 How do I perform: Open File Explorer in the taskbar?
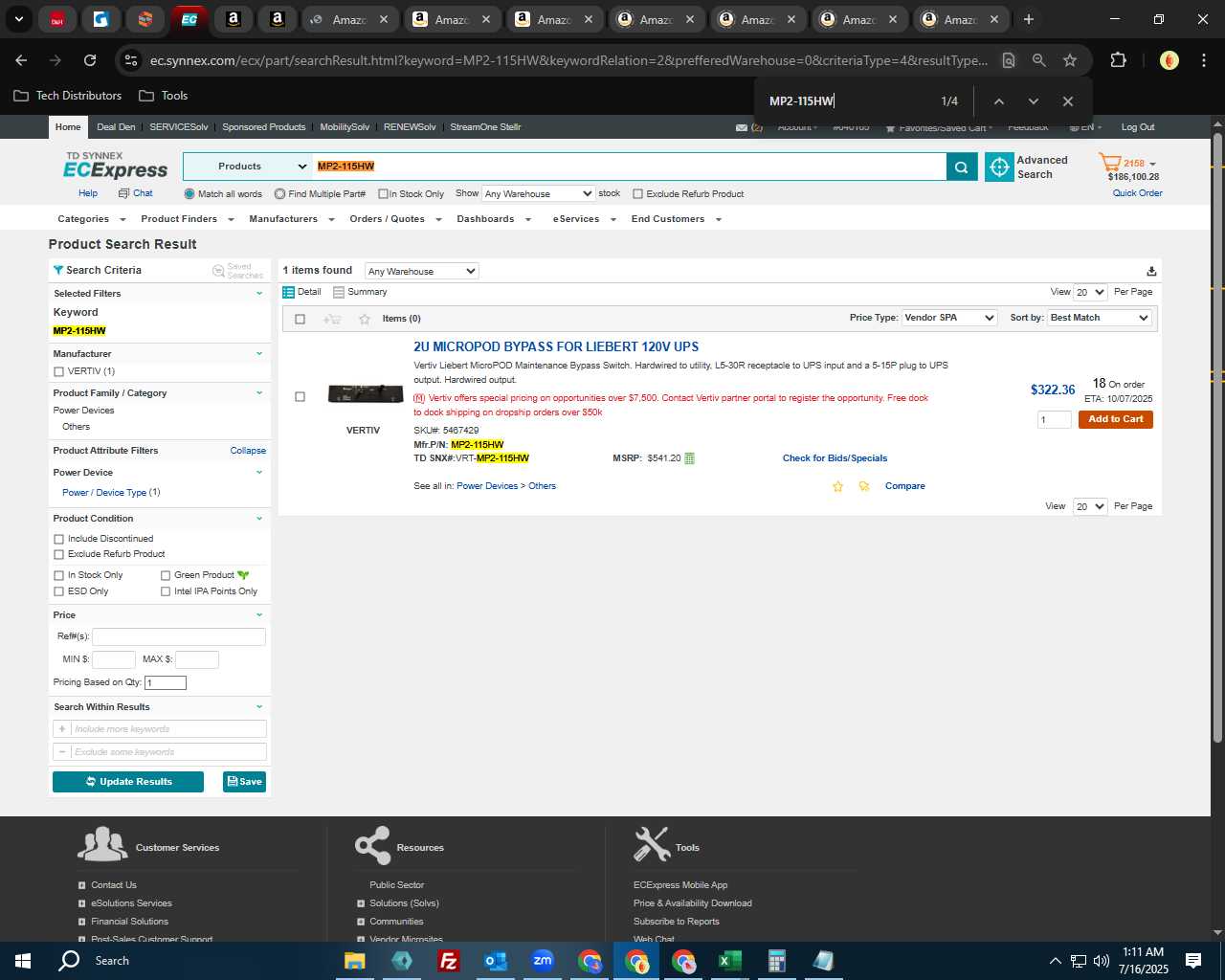[x=355, y=961]
